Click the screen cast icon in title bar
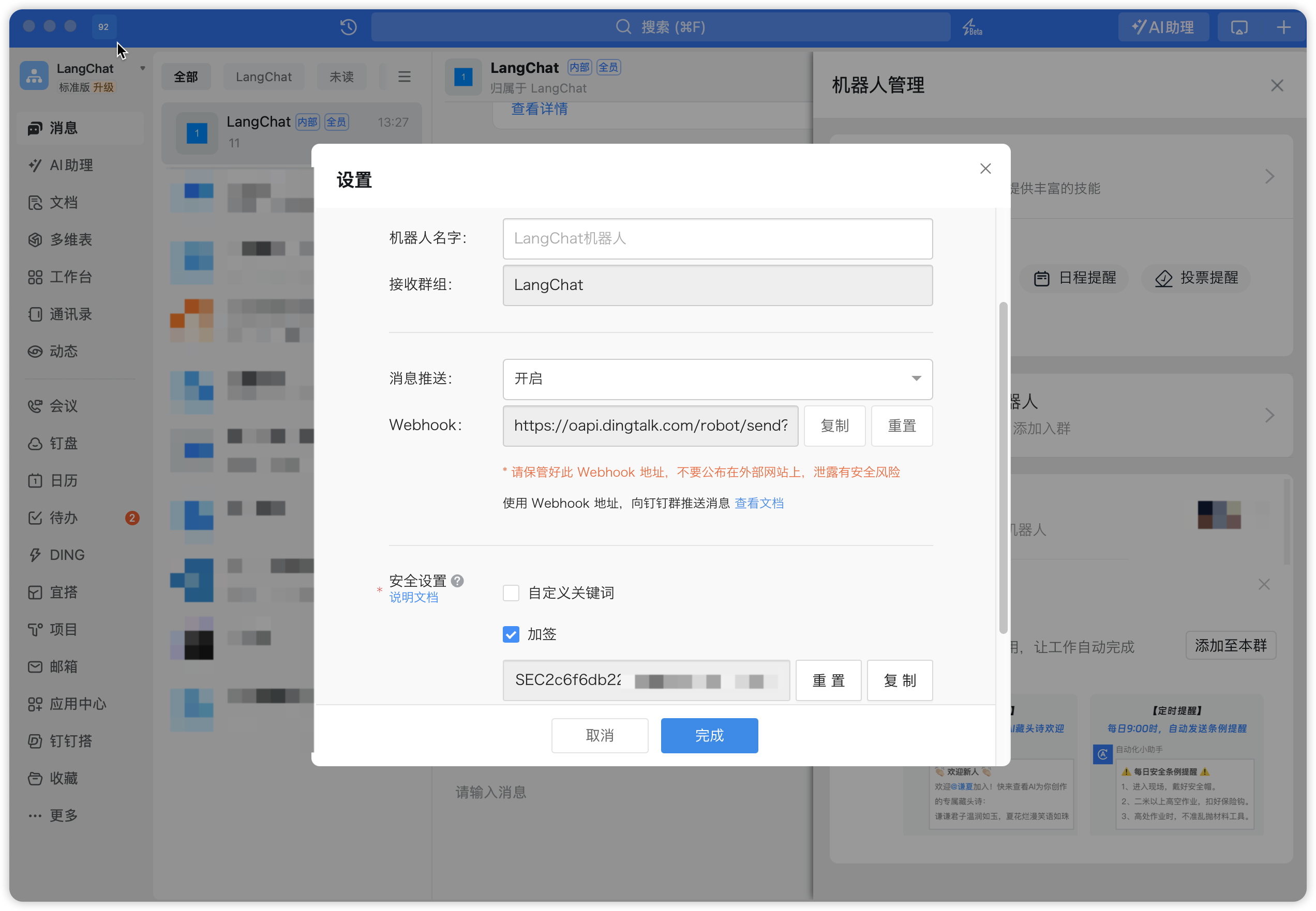 coord(1239,27)
